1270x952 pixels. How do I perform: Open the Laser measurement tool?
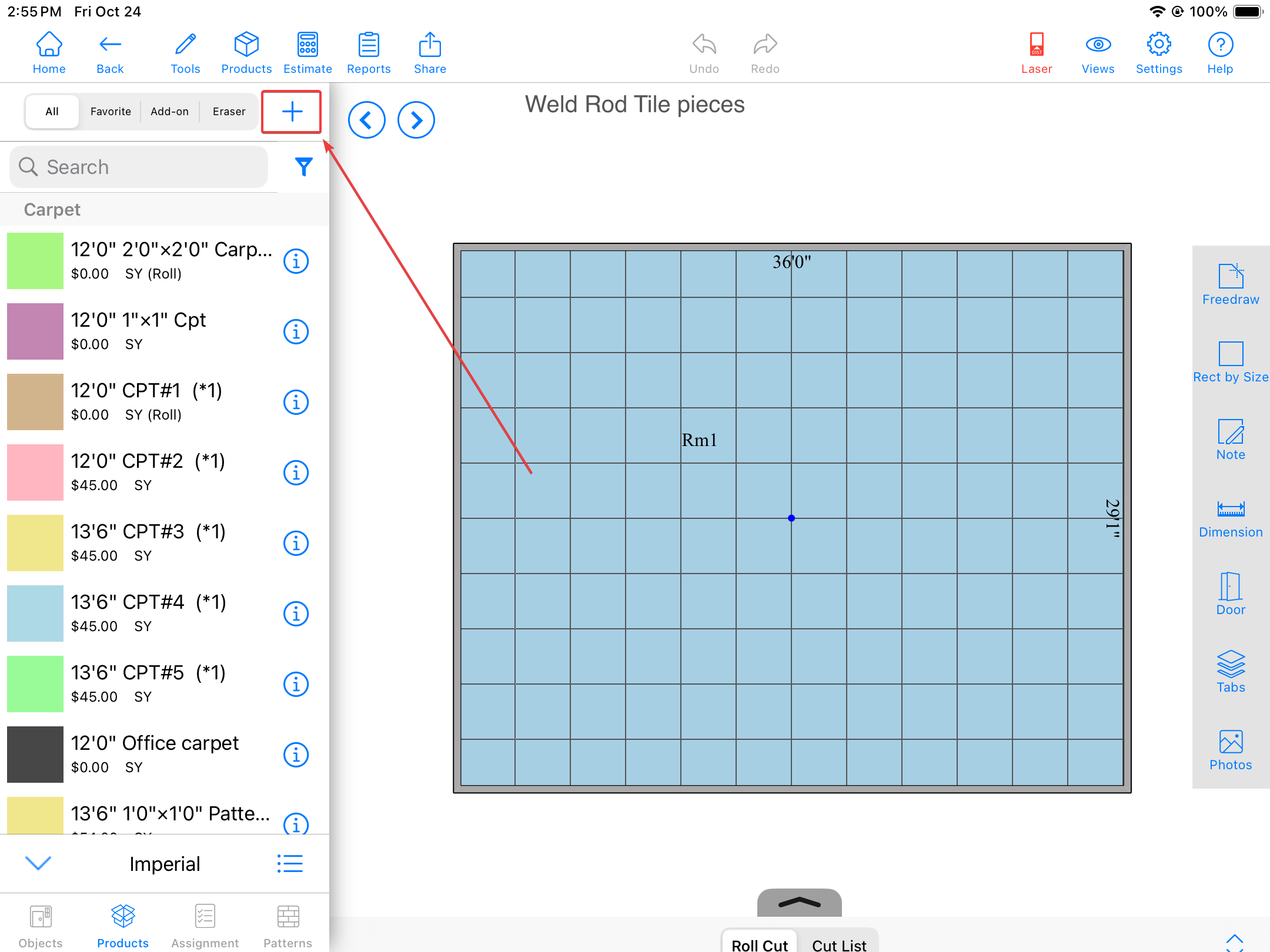point(1036,53)
